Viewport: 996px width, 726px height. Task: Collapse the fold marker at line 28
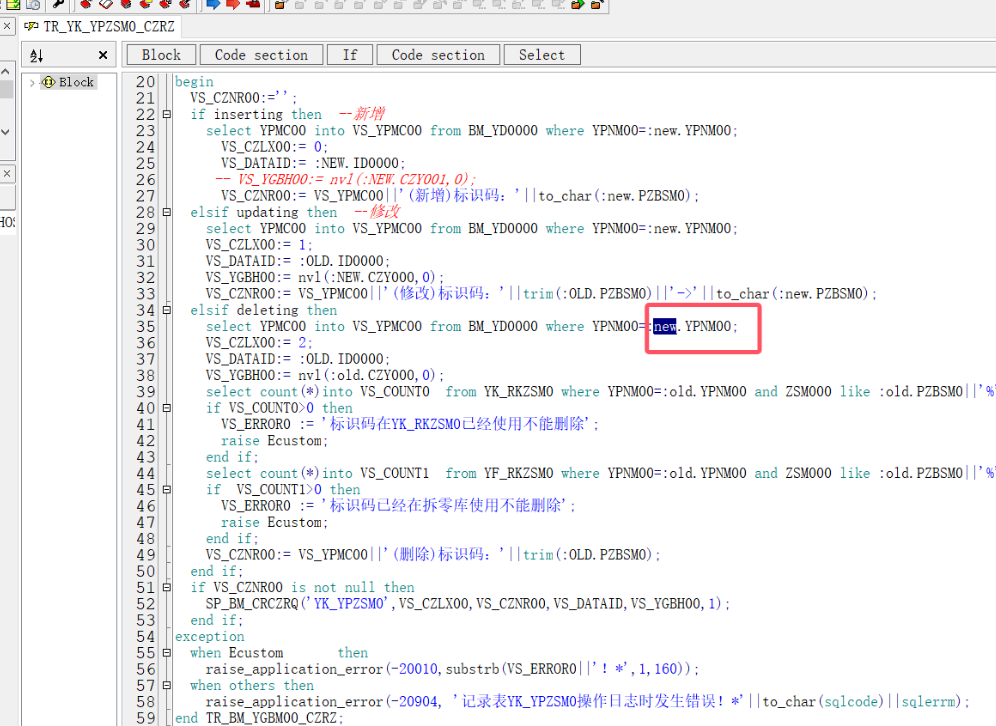166,213
